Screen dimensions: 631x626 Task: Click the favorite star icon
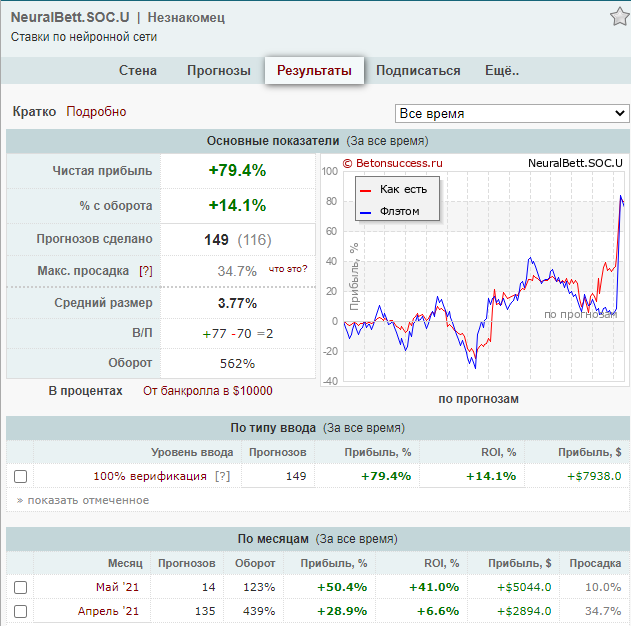tap(619, 17)
